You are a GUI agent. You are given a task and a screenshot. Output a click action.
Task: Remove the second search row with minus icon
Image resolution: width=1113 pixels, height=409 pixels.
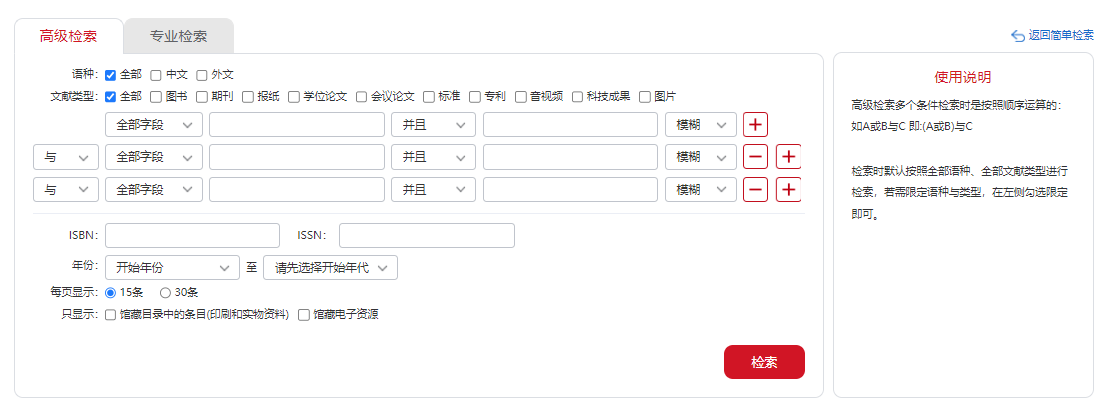click(x=755, y=157)
